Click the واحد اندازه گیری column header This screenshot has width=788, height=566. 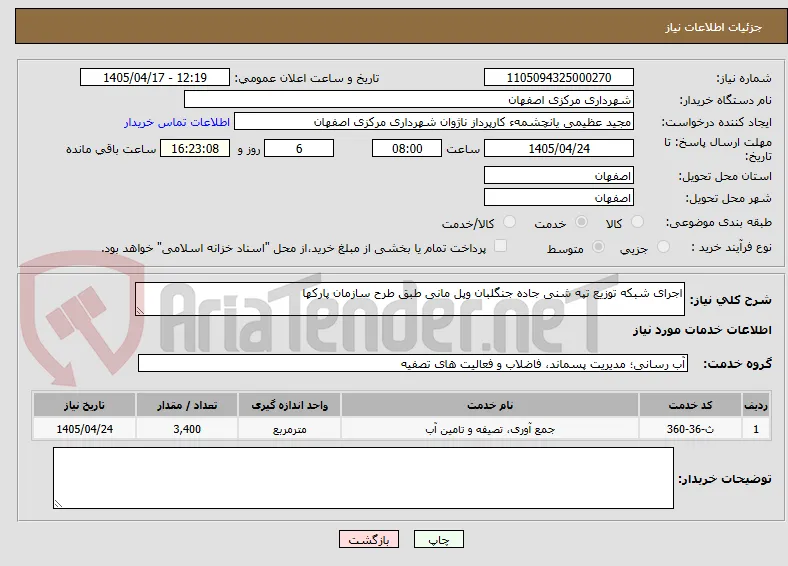(x=289, y=405)
